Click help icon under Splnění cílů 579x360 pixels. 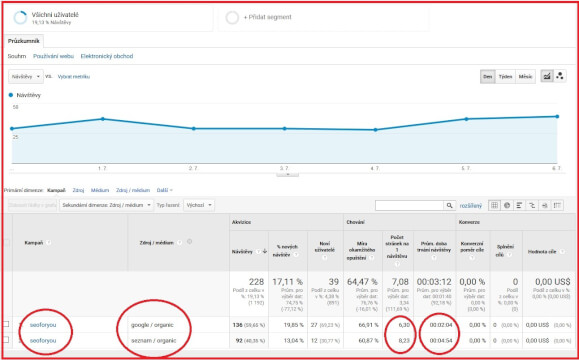tap(509, 255)
